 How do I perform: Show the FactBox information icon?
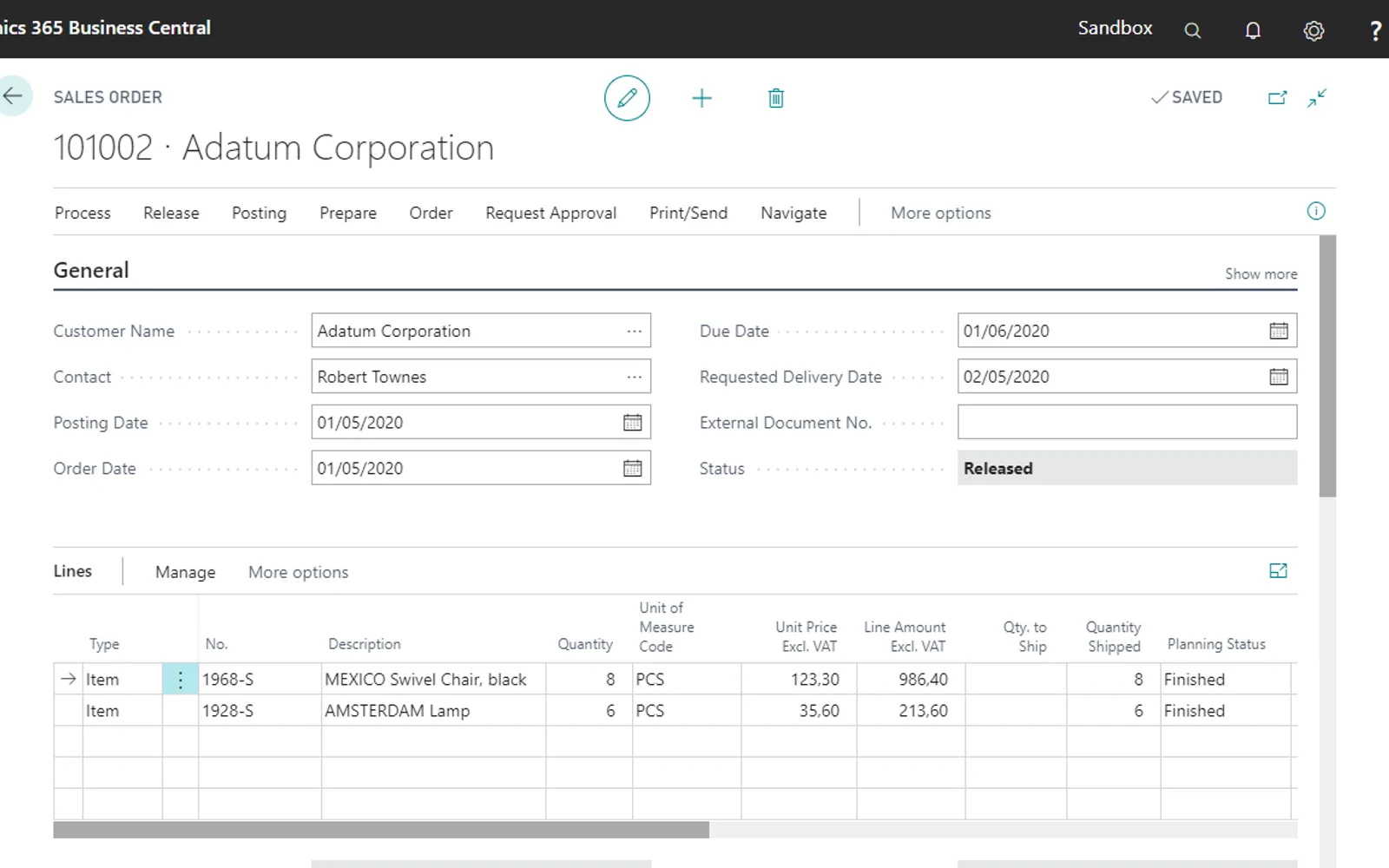pos(1316,211)
